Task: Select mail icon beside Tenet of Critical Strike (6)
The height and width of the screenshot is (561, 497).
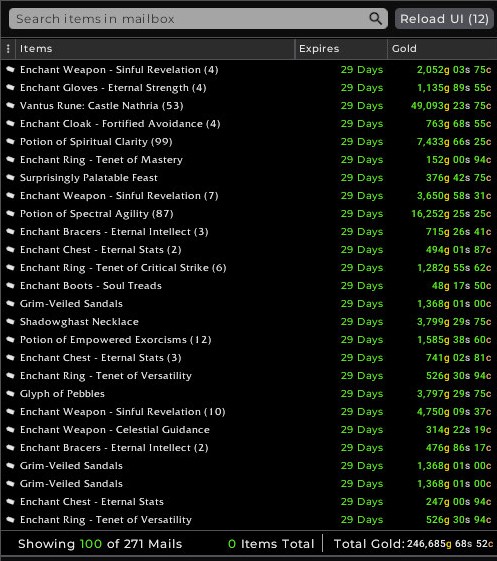Action: pos(10,268)
